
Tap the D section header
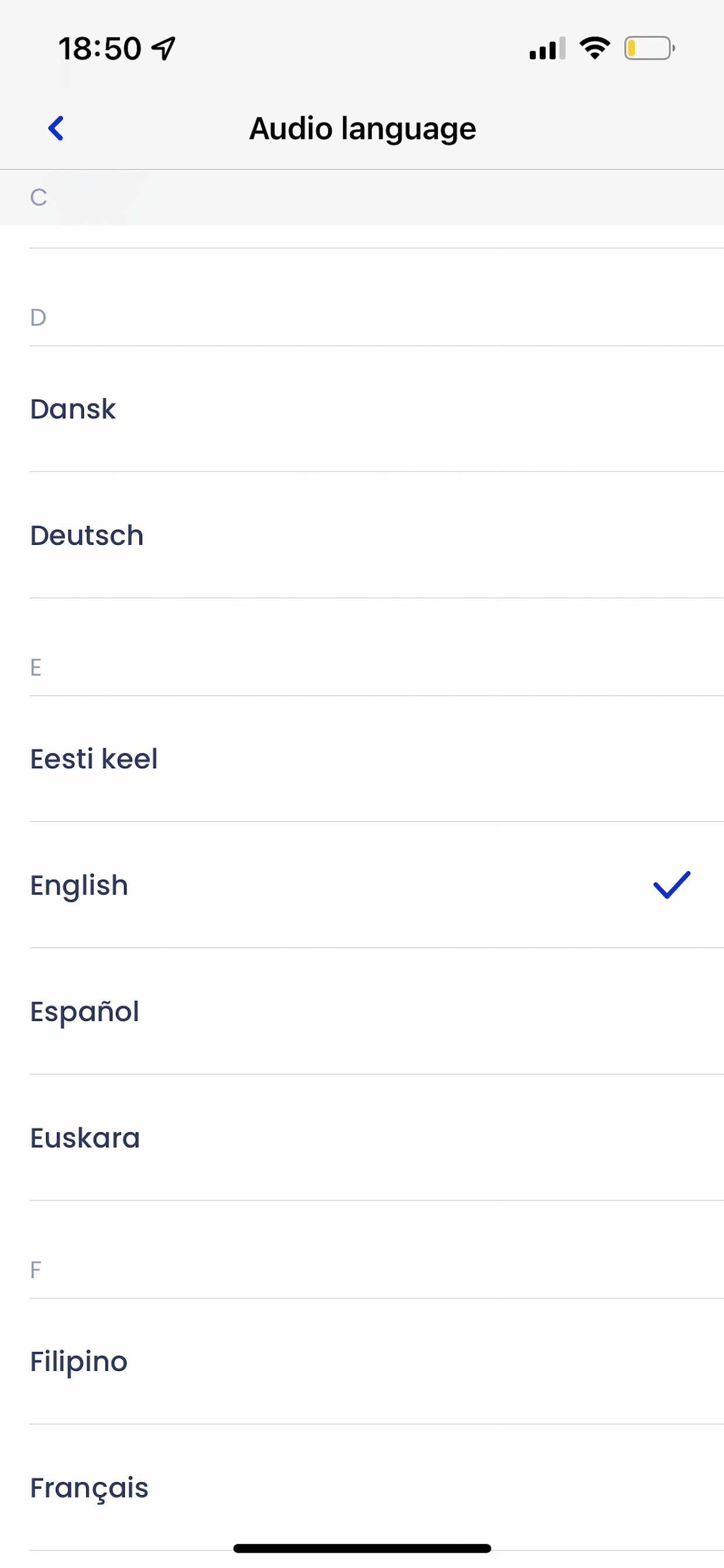coord(38,317)
